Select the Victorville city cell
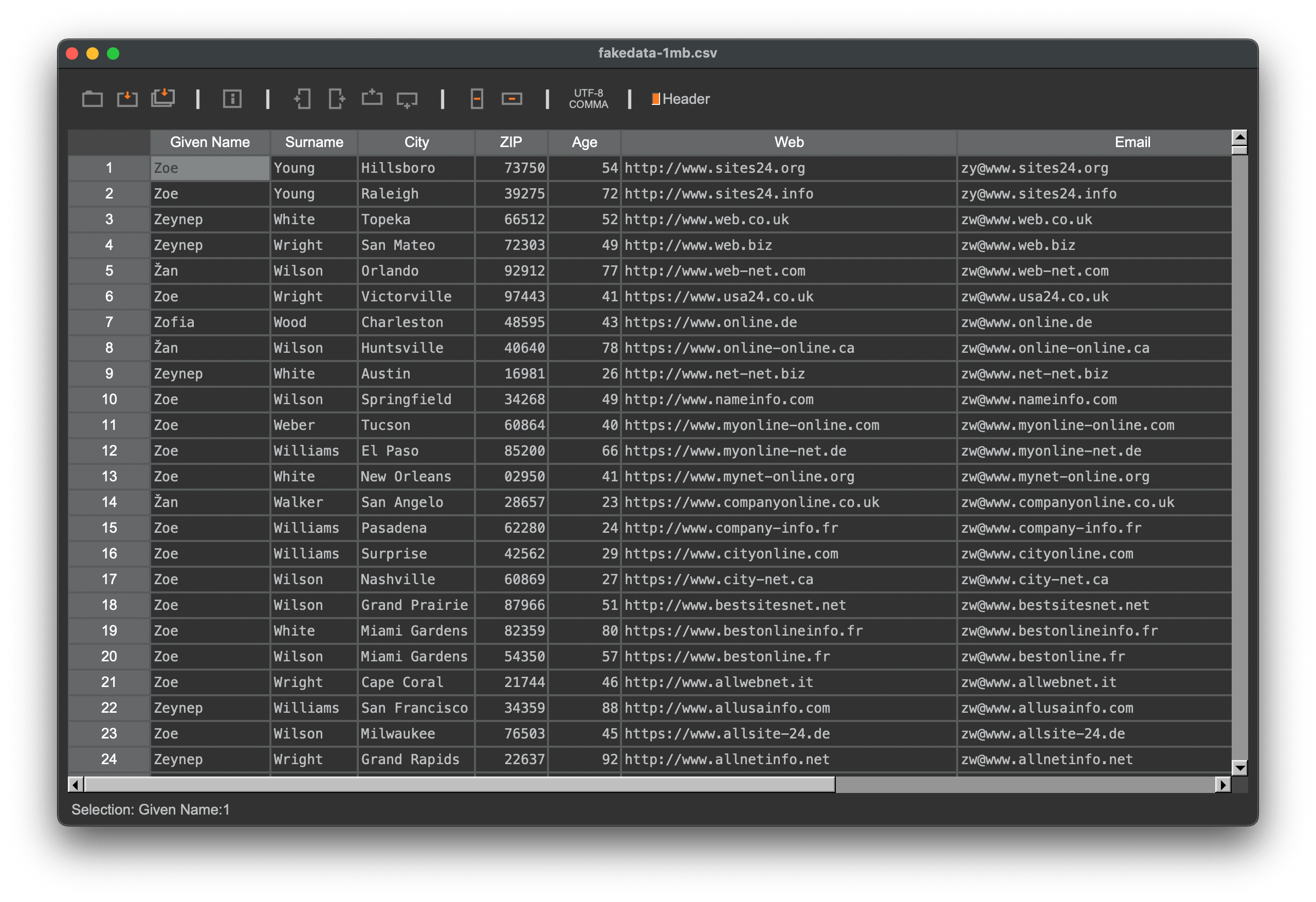Viewport: 1316px width, 902px height. (416, 296)
